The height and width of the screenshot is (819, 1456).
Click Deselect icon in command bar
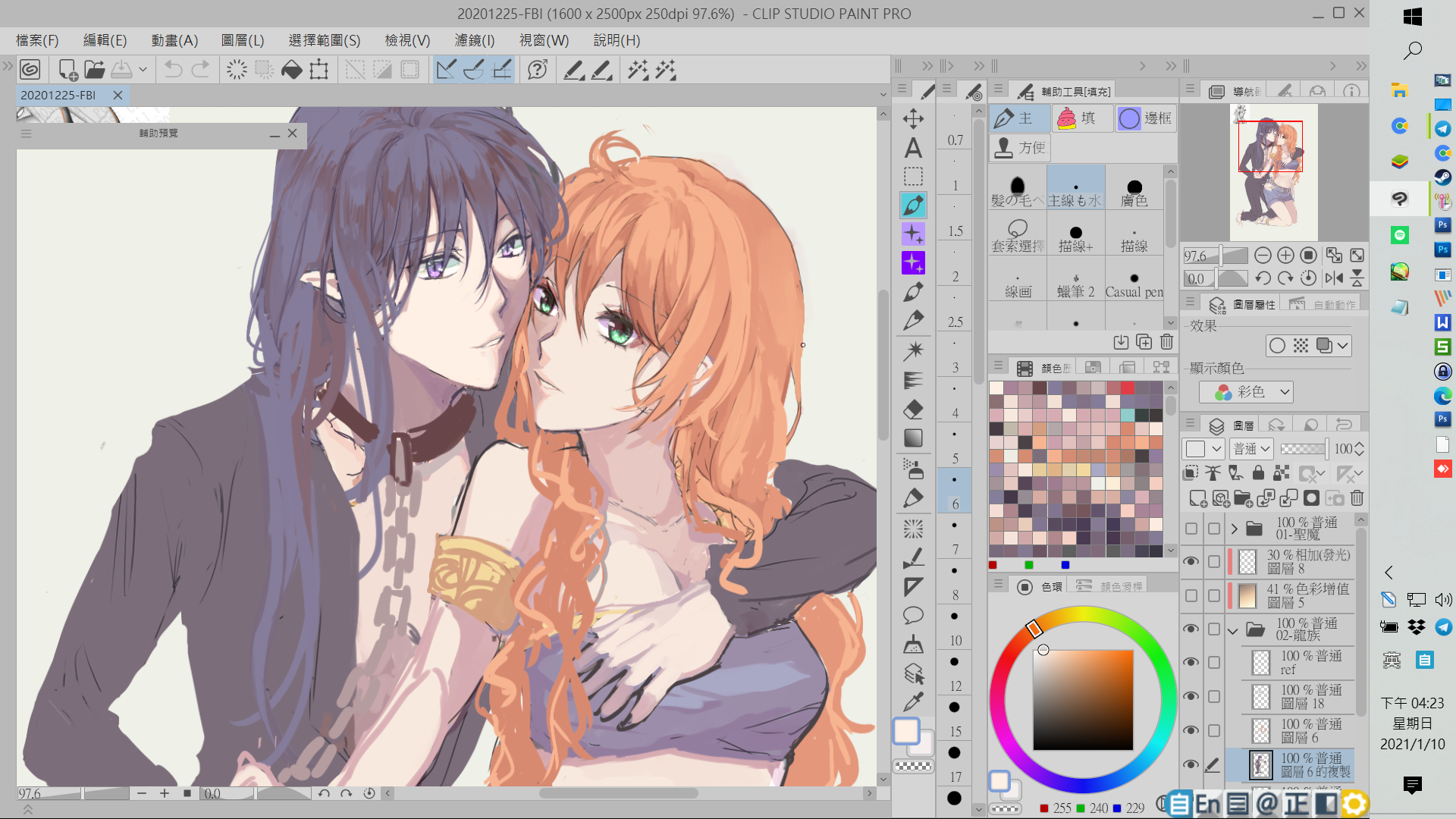(x=355, y=71)
